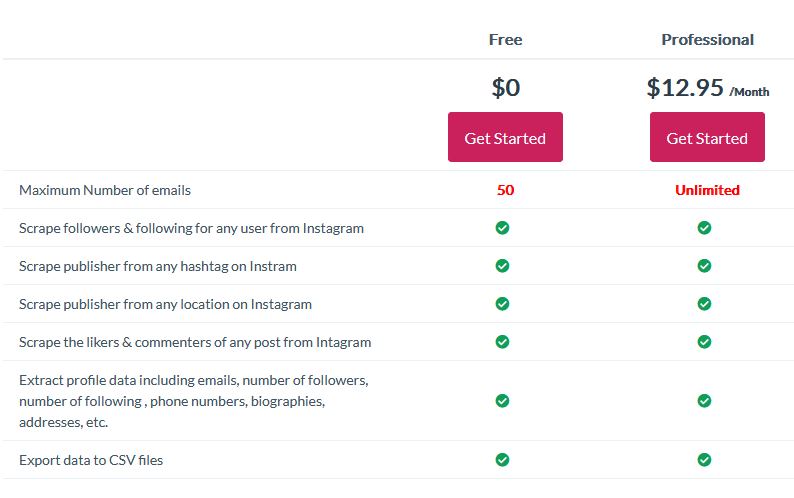Click Professional checkmark for Export data to CSV

point(704,460)
